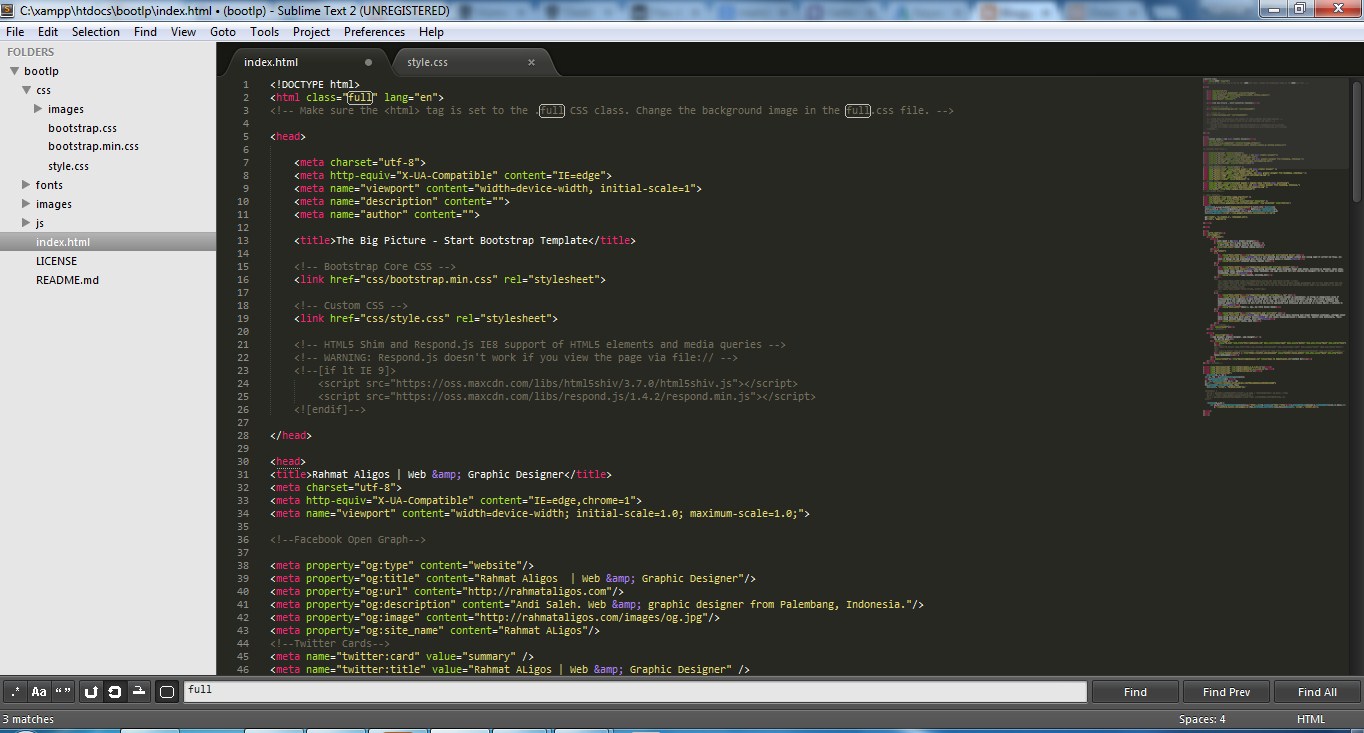Viewport: 1364px width, 733px height.
Task: Expand the fonts folder
Action: pos(26,185)
